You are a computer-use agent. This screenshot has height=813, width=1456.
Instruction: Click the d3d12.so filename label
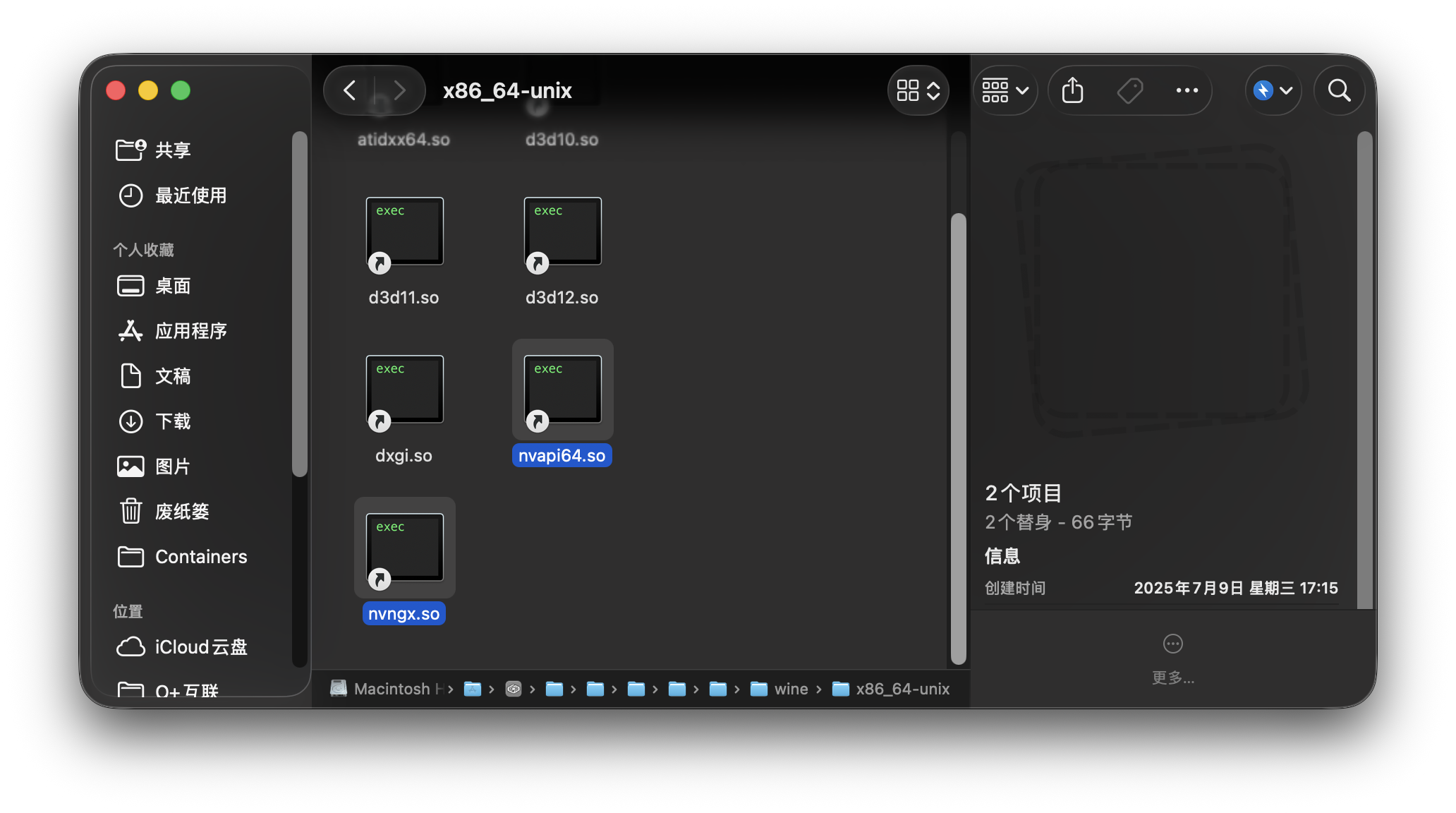562,298
